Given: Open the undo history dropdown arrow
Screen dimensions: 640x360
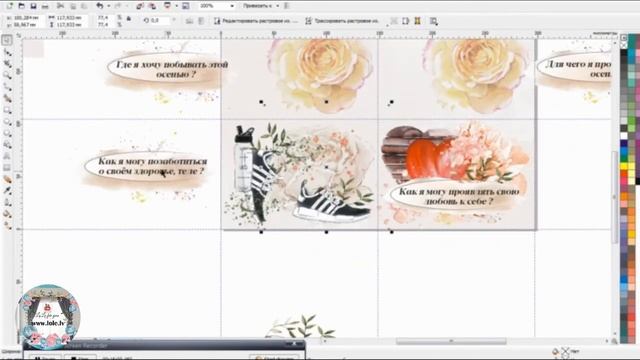Looking at the screenshot, I should click(x=108, y=6).
